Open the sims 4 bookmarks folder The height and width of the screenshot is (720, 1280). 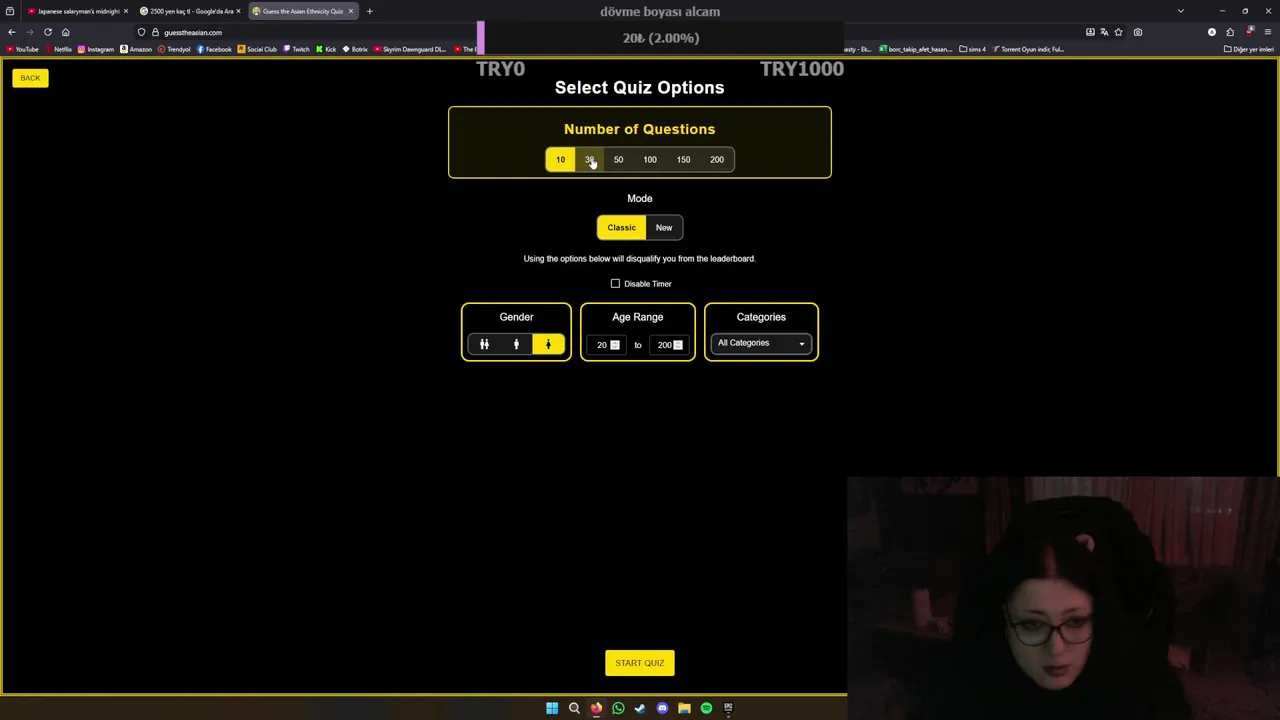pos(972,49)
